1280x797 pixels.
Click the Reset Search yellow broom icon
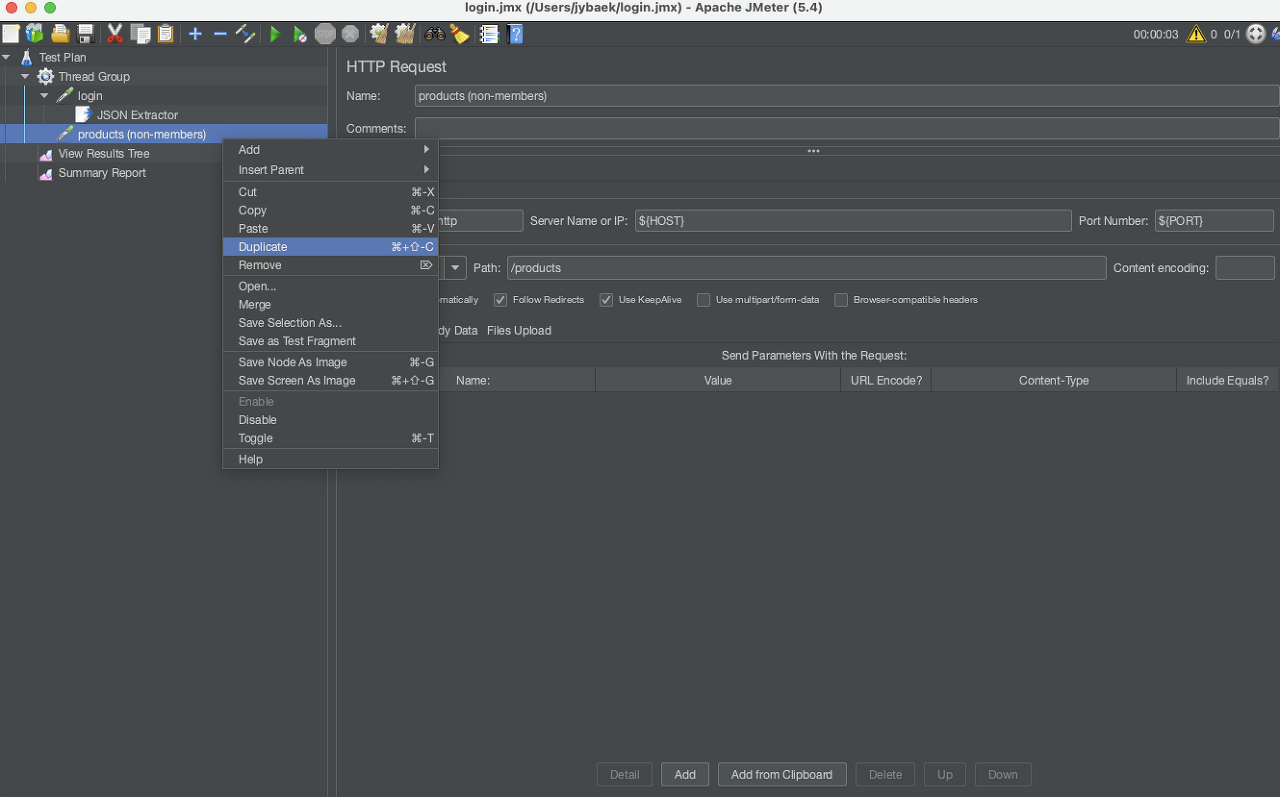click(x=459, y=34)
